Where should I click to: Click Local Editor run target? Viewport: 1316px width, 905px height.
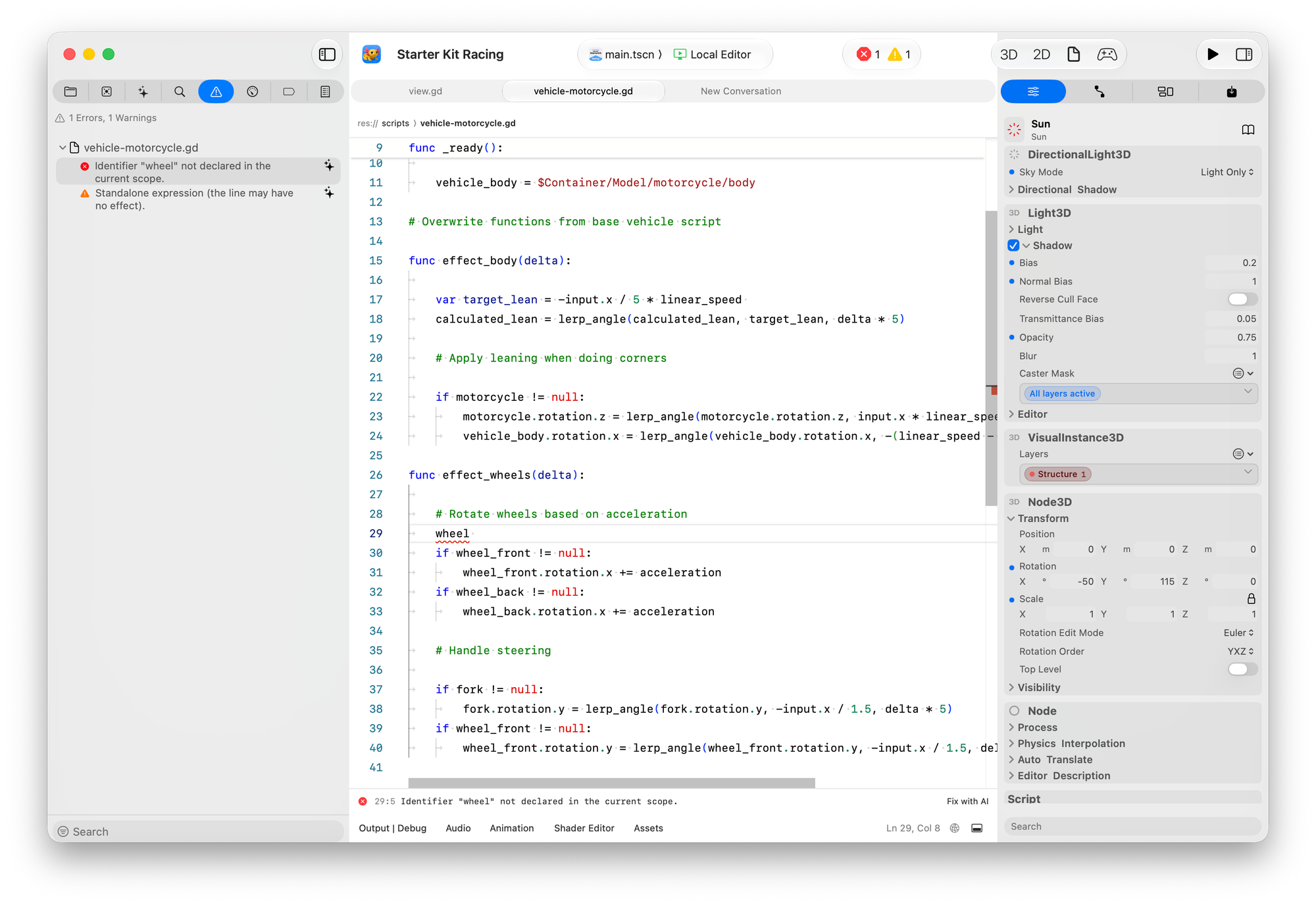point(712,55)
